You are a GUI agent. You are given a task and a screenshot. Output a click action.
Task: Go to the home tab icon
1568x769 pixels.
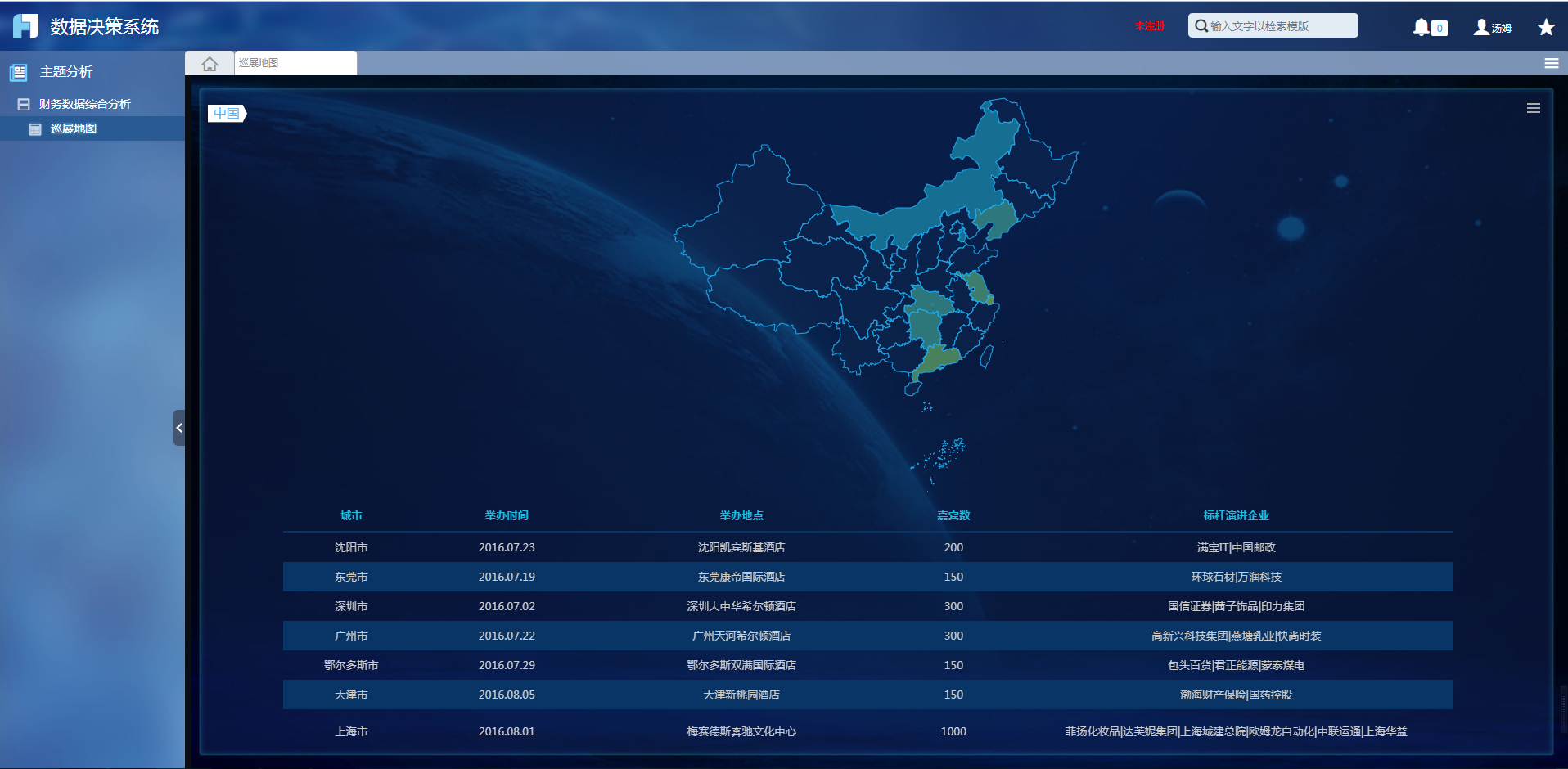(210, 63)
